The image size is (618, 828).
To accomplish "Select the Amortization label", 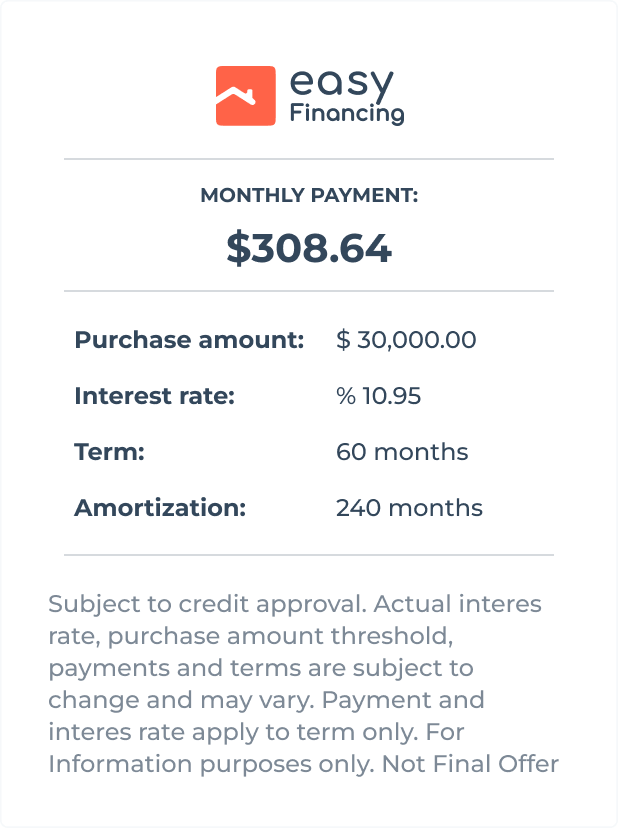I will tap(160, 507).
